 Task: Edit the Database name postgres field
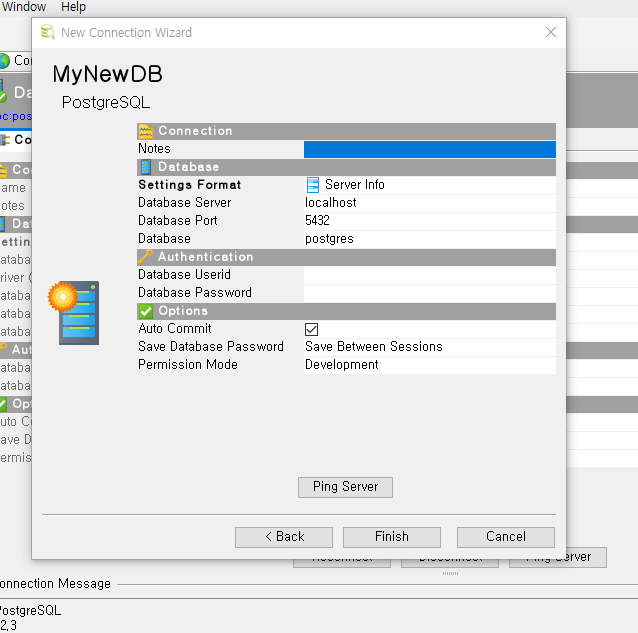[x=430, y=238]
